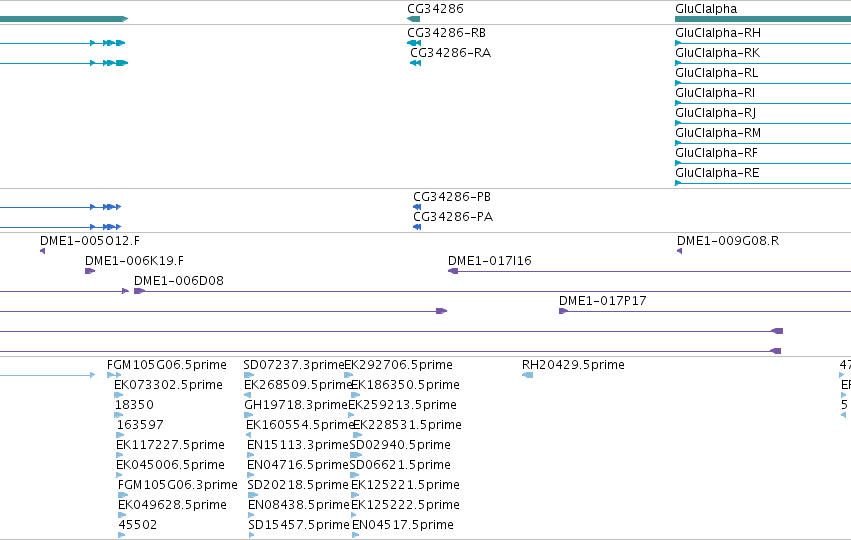Image resolution: width=851 pixels, height=540 pixels.
Task: Click BAC end DME1-005O12.F
Action: [x=90, y=240]
